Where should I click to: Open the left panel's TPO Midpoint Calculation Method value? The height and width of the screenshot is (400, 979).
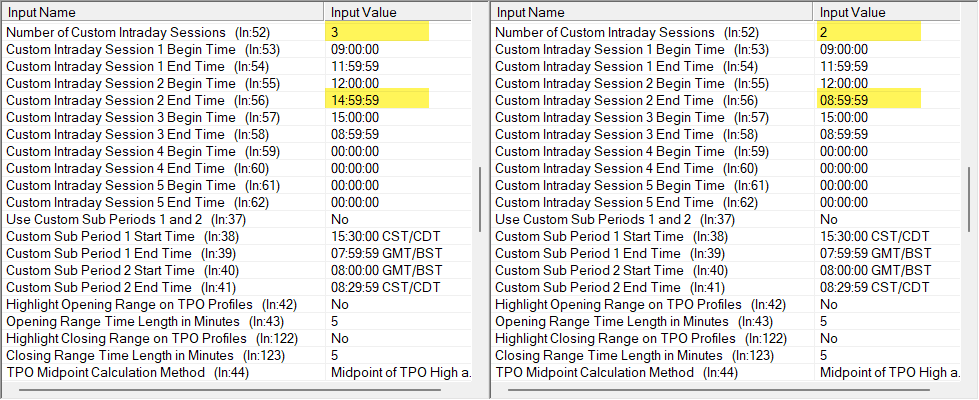(x=400, y=372)
